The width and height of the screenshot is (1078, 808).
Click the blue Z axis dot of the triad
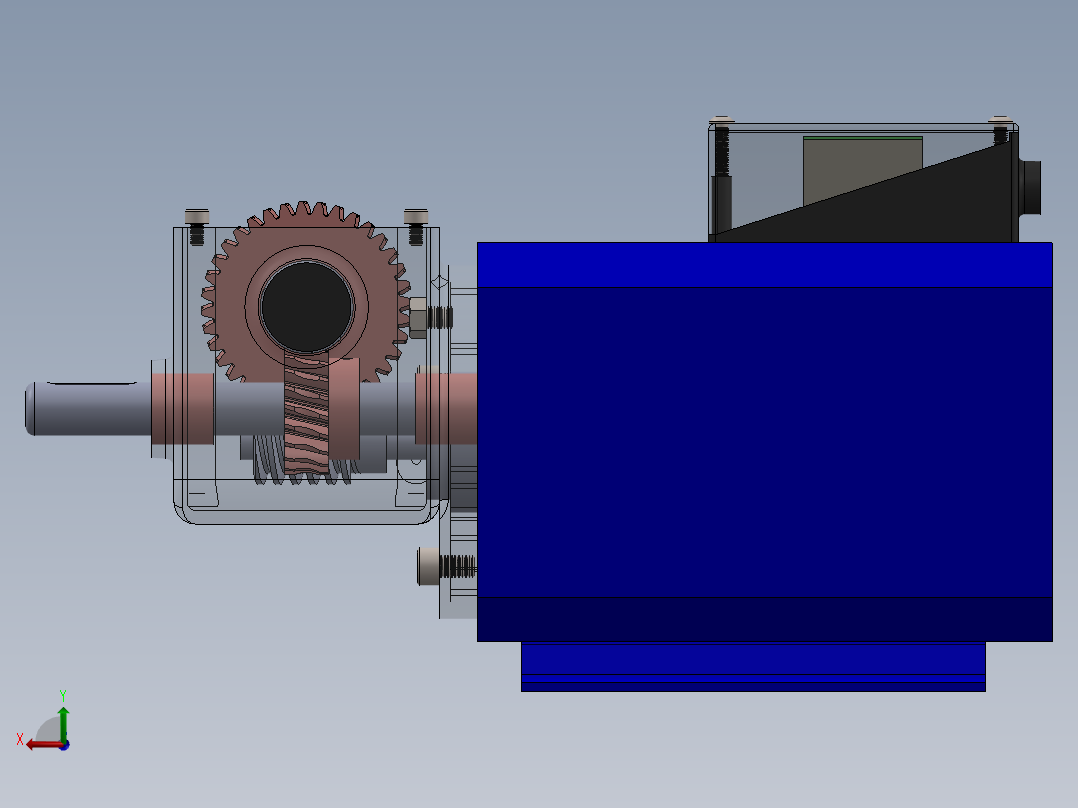(x=64, y=745)
